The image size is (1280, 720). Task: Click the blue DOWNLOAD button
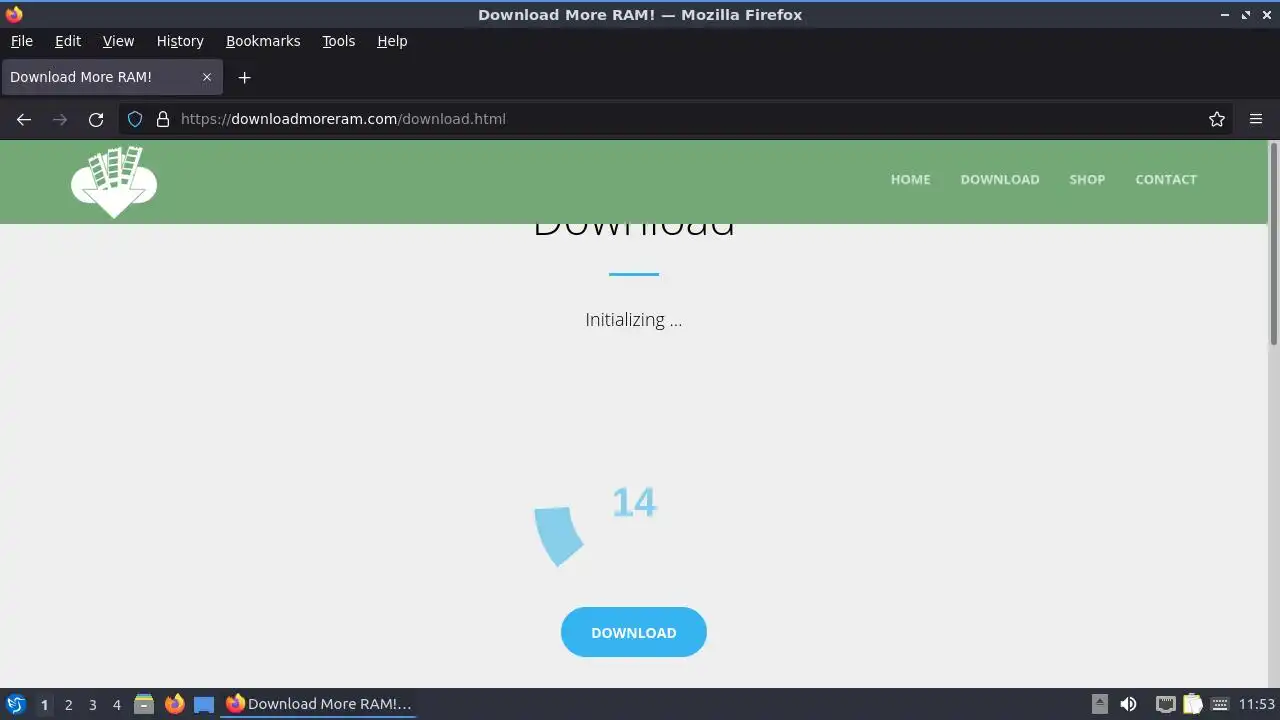(x=634, y=632)
